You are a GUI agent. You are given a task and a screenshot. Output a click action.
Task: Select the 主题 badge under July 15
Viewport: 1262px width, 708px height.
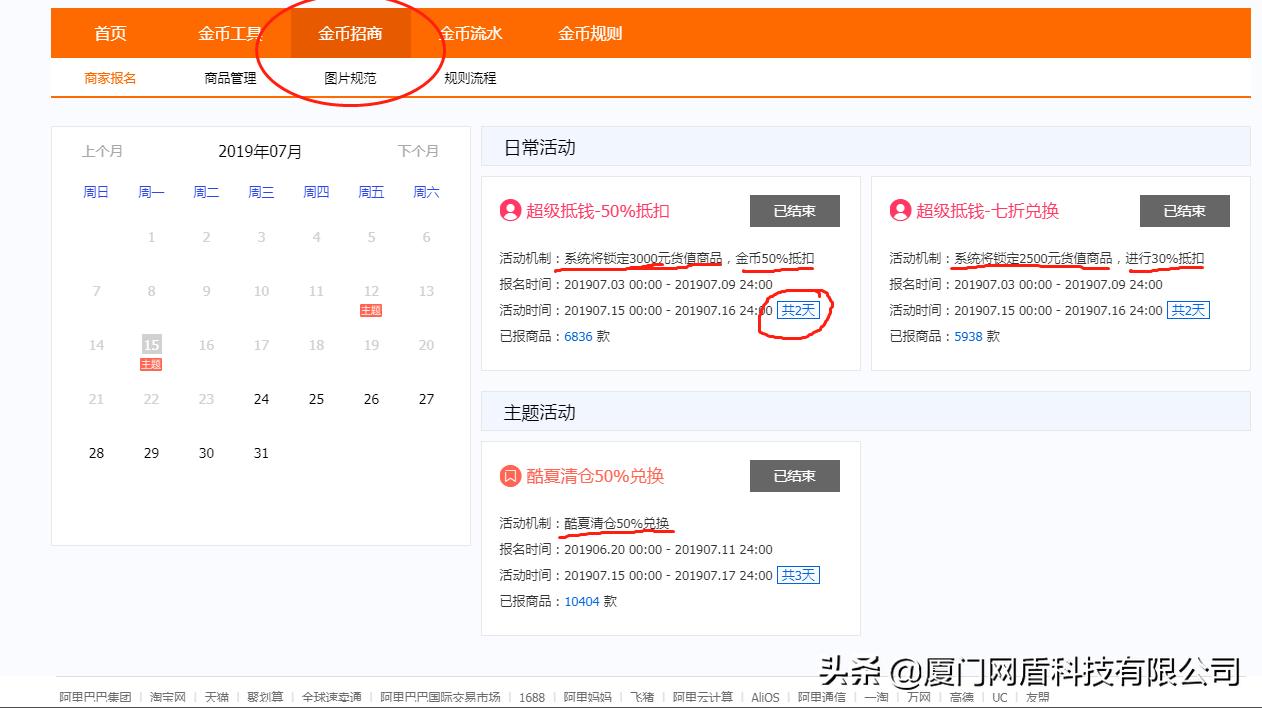(150, 364)
